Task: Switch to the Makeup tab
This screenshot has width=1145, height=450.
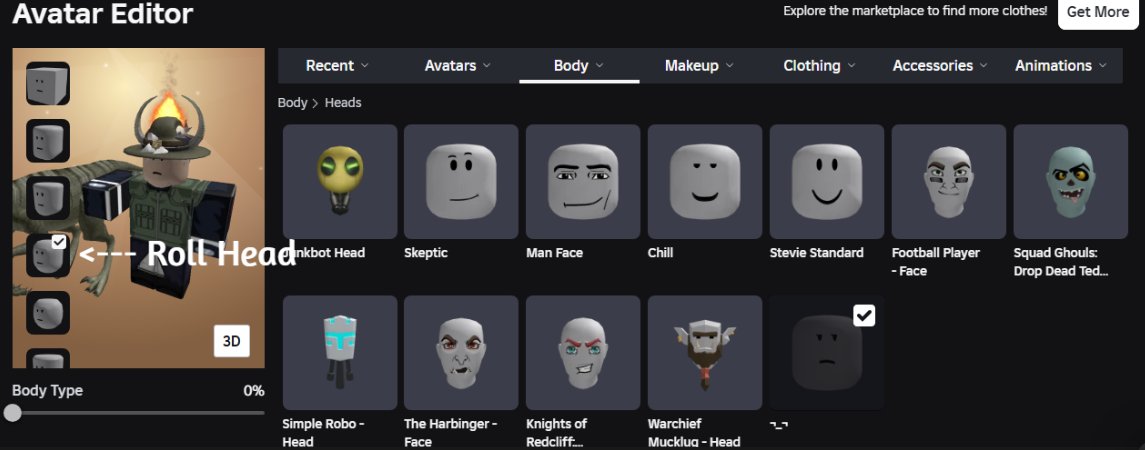Action: (x=700, y=66)
